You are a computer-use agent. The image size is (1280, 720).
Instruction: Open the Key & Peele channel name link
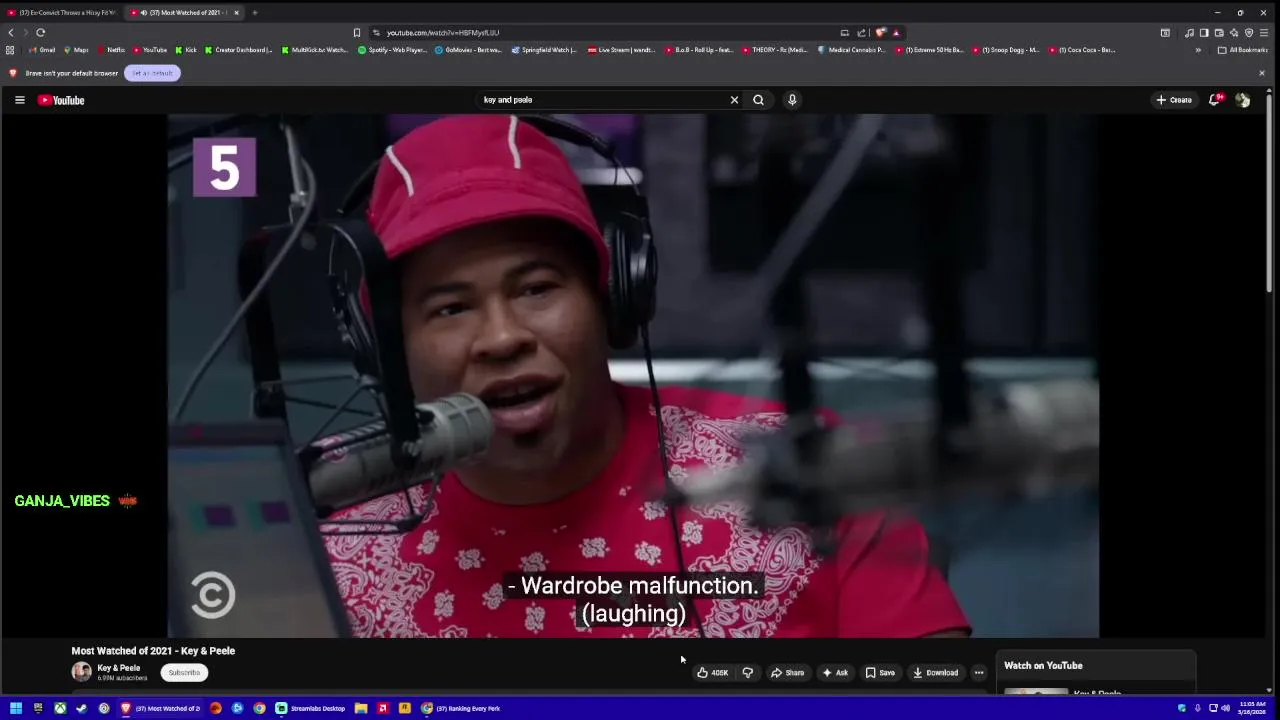tap(119, 668)
